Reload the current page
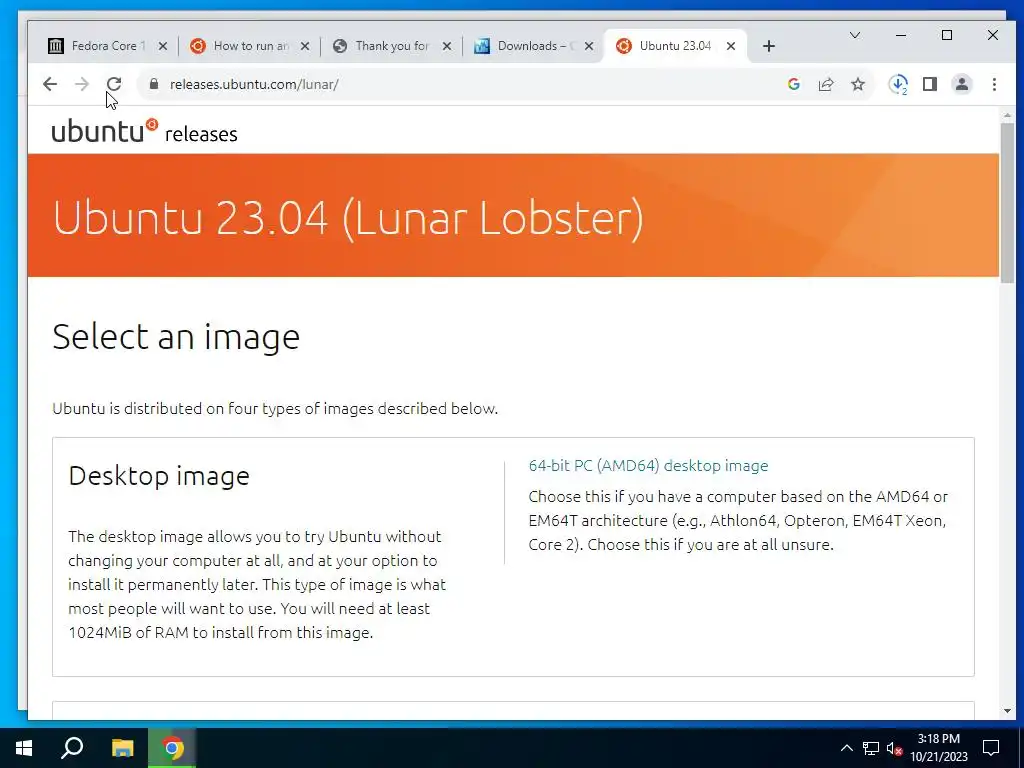This screenshot has width=1024, height=768. click(x=114, y=84)
